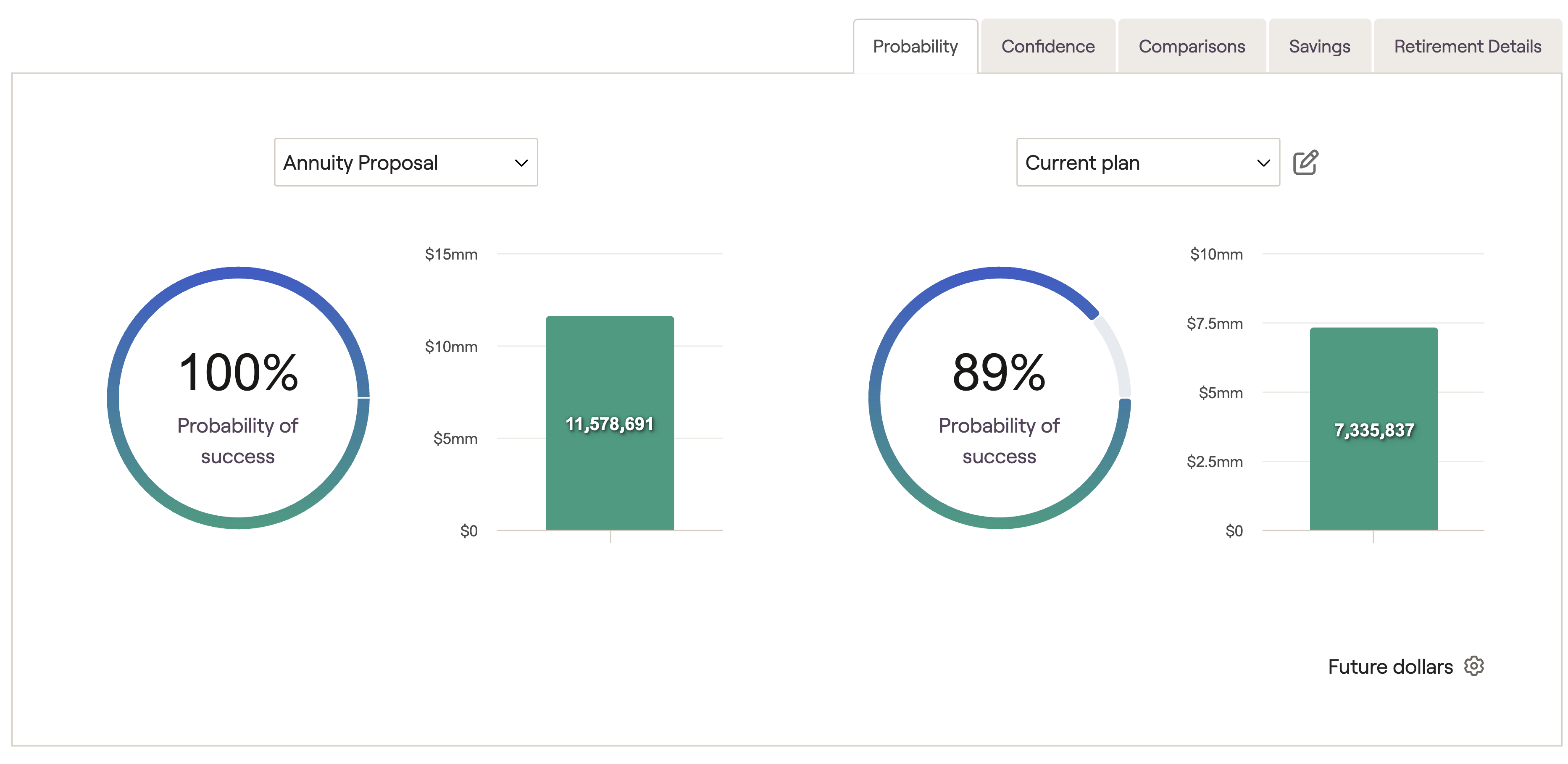Open the Confidence tab
This screenshot has height=764, width=1568.
coord(1048,47)
